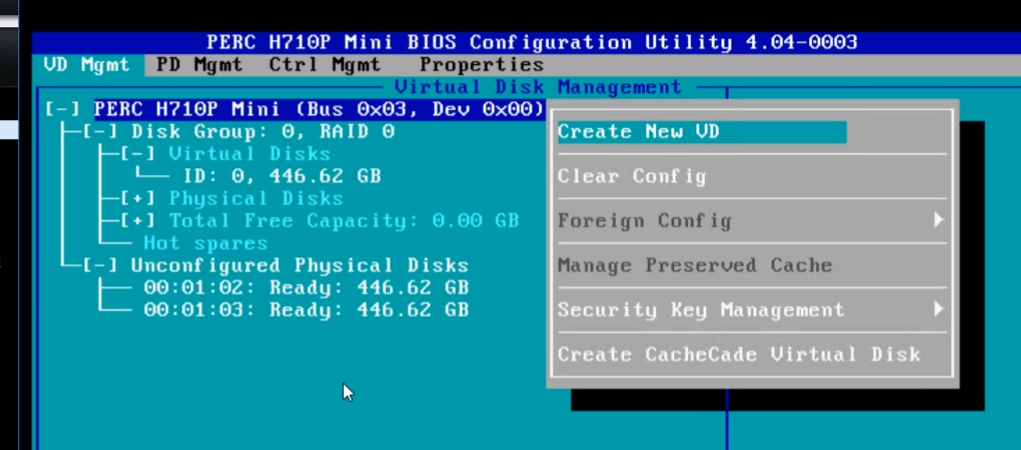Collapse the PERC H710P Mini controller node
Image resolution: width=1021 pixels, height=450 pixels.
(x=63, y=109)
